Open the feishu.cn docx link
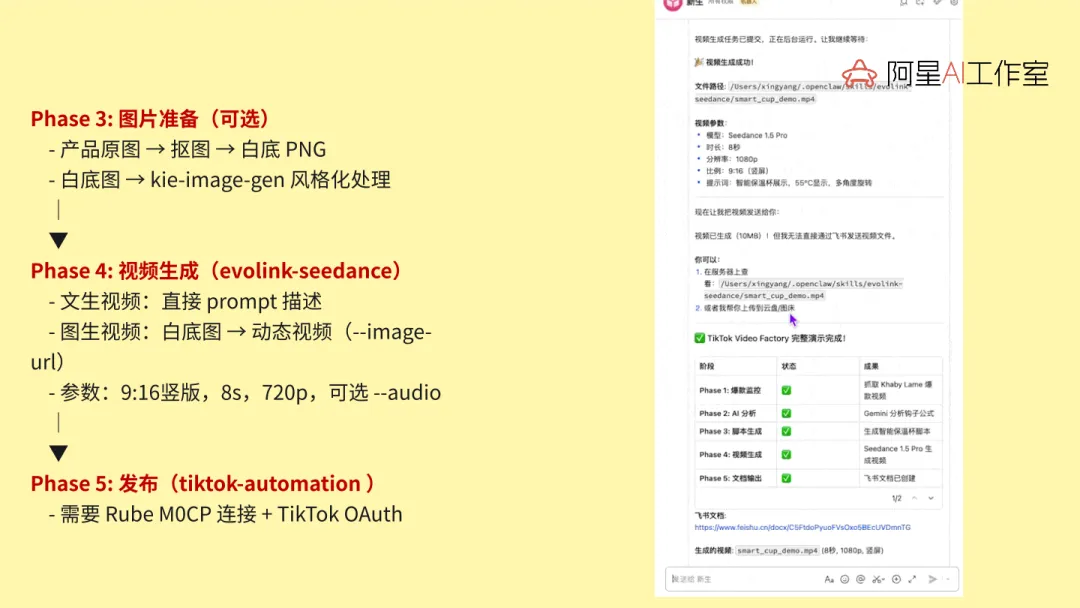Image resolution: width=1080 pixels, height=608 pixels. click(802, 527)
